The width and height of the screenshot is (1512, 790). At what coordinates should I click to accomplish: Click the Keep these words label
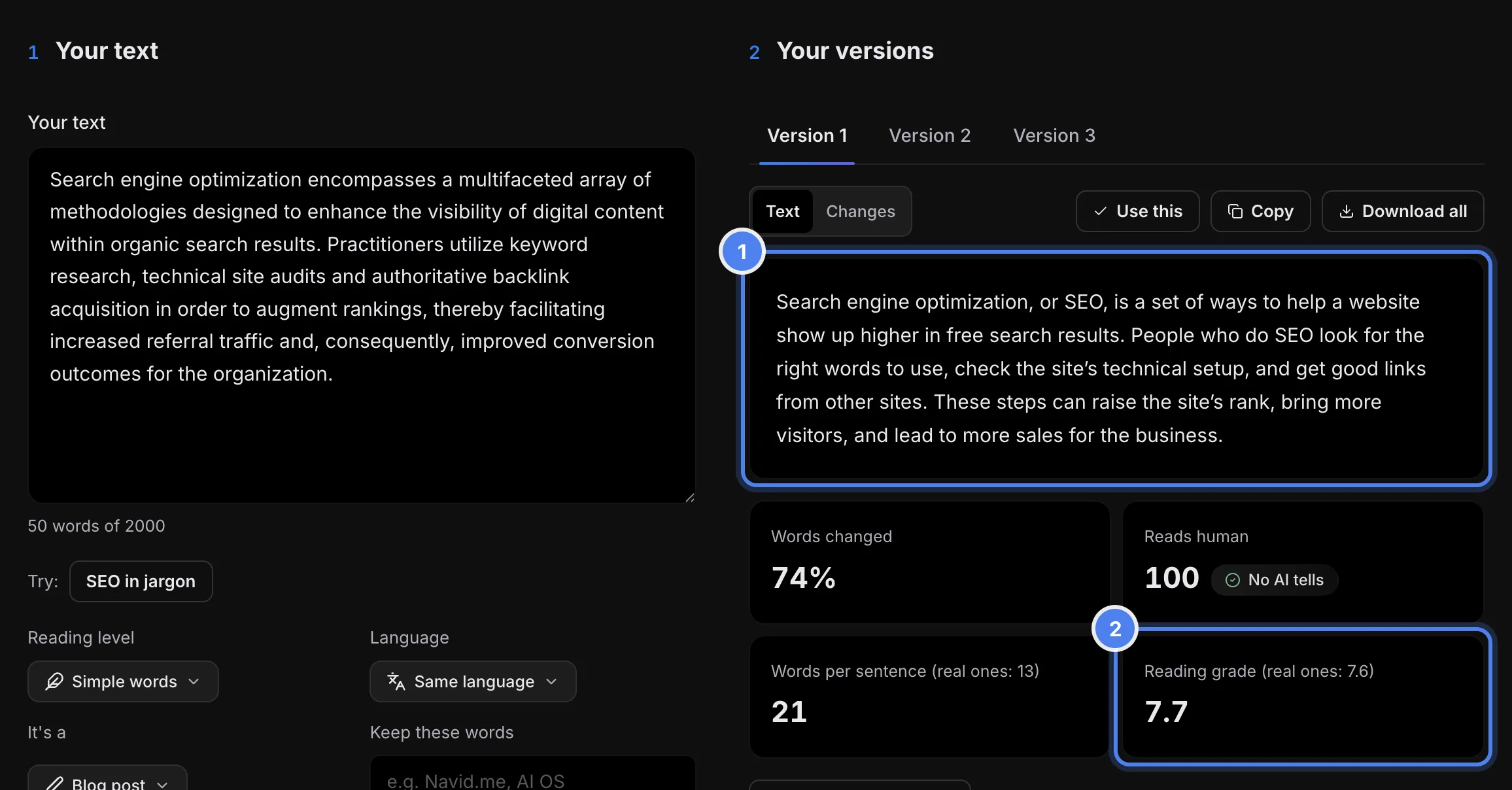pos(441,732)
